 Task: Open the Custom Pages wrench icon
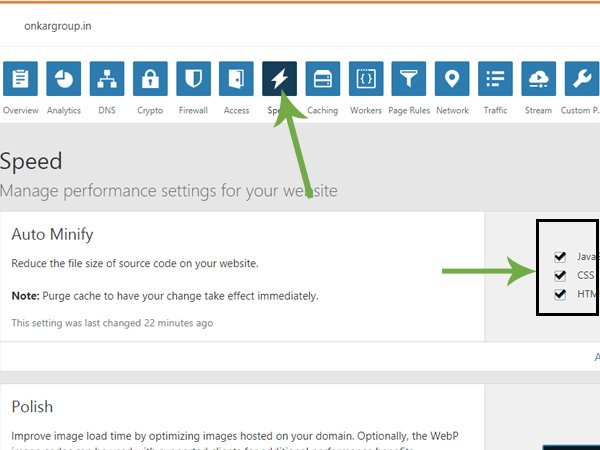(582, 78)
